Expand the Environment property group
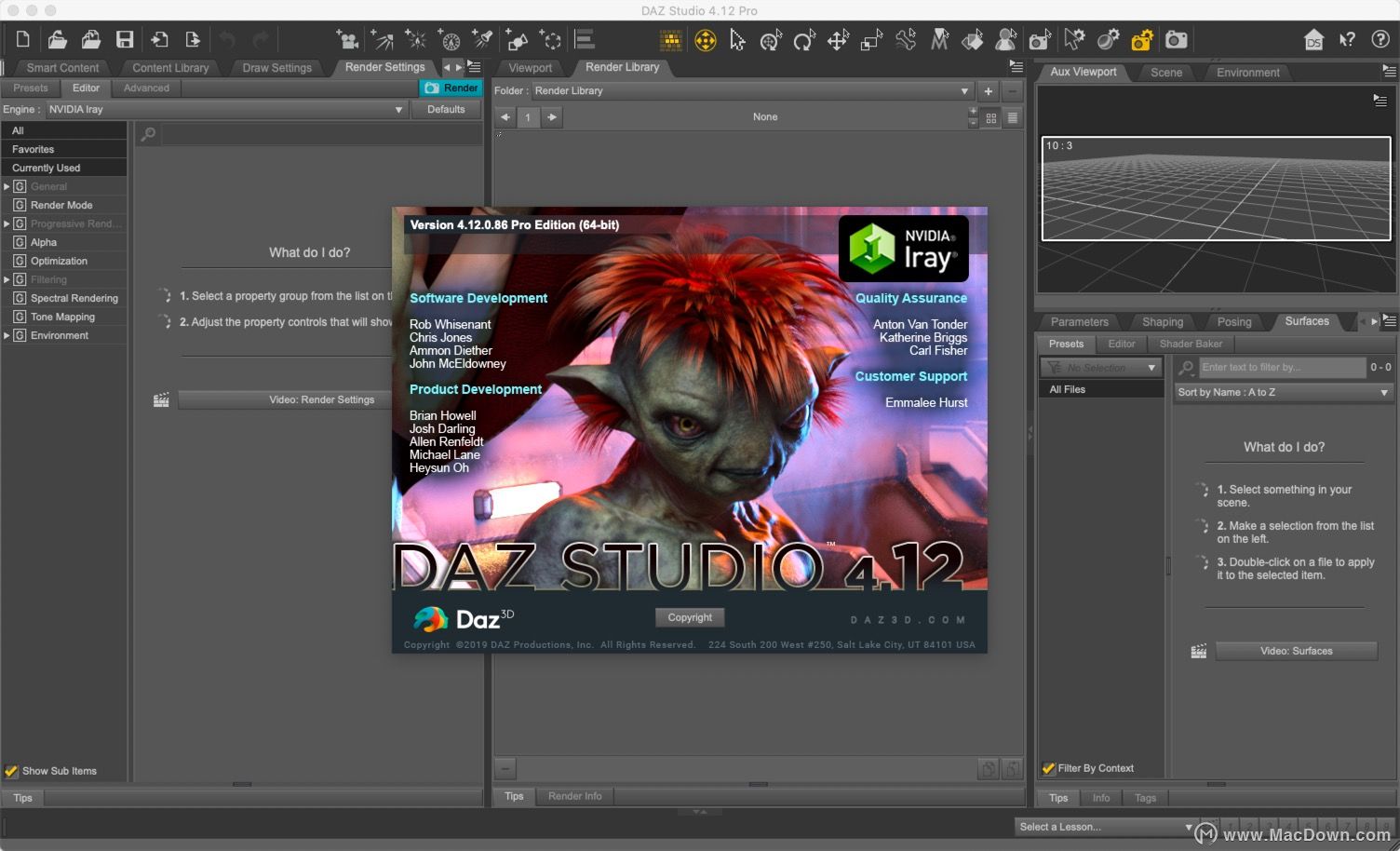 (x=7, y=335)
